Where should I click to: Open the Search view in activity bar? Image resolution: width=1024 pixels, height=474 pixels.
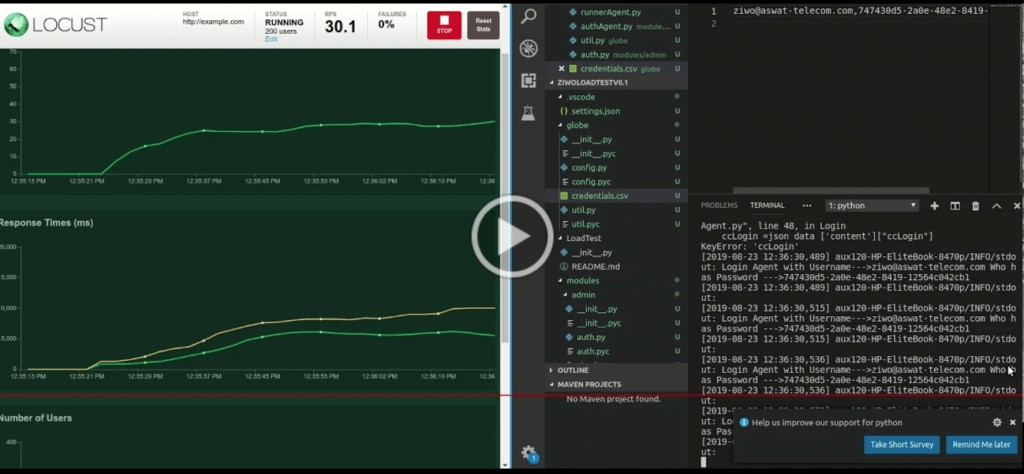[528, 16]
